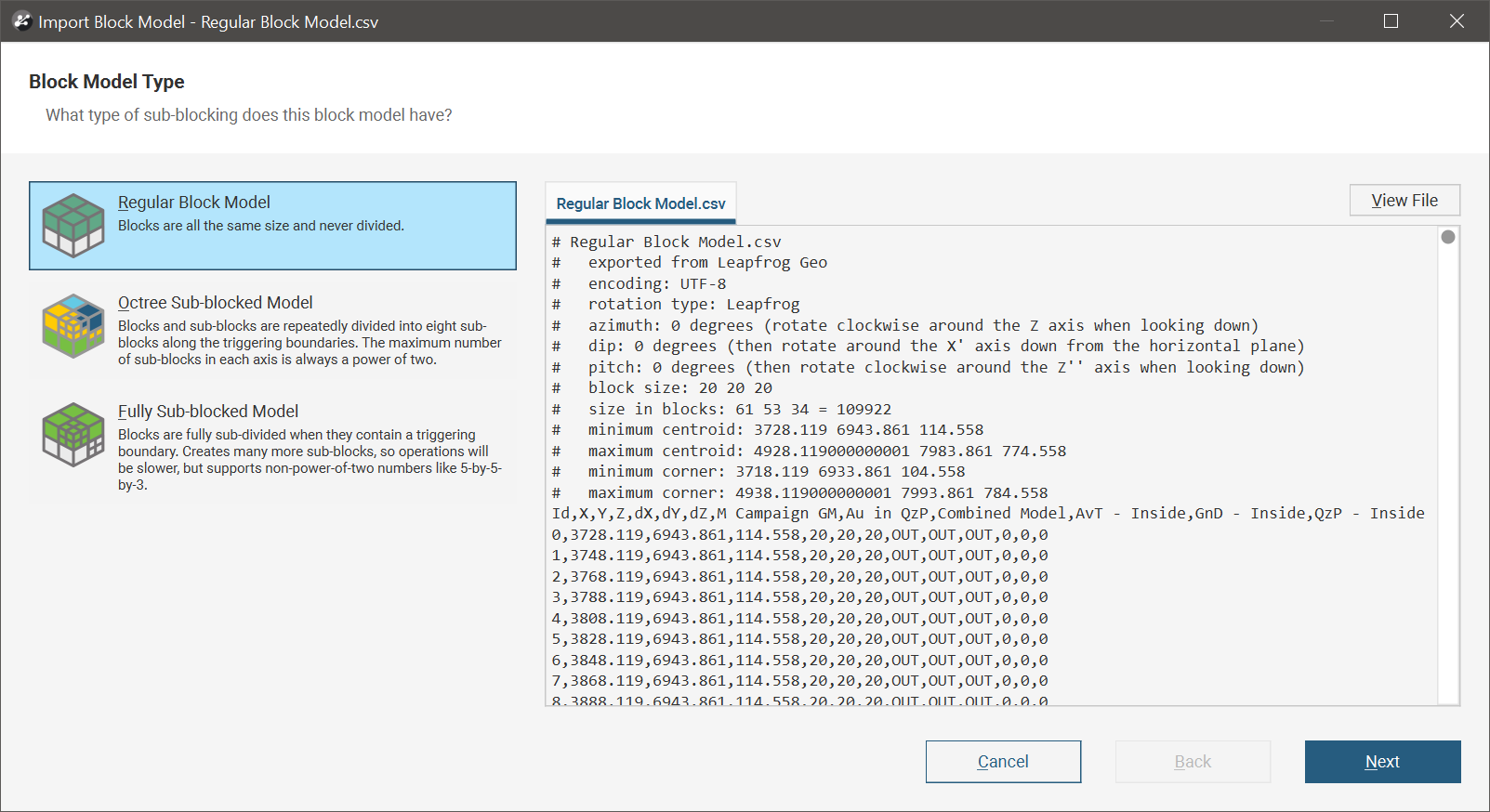Screen dimensions: 1490x812
Task: Choose the Octree Sub-blocked Model title
Action: [215, 303]
